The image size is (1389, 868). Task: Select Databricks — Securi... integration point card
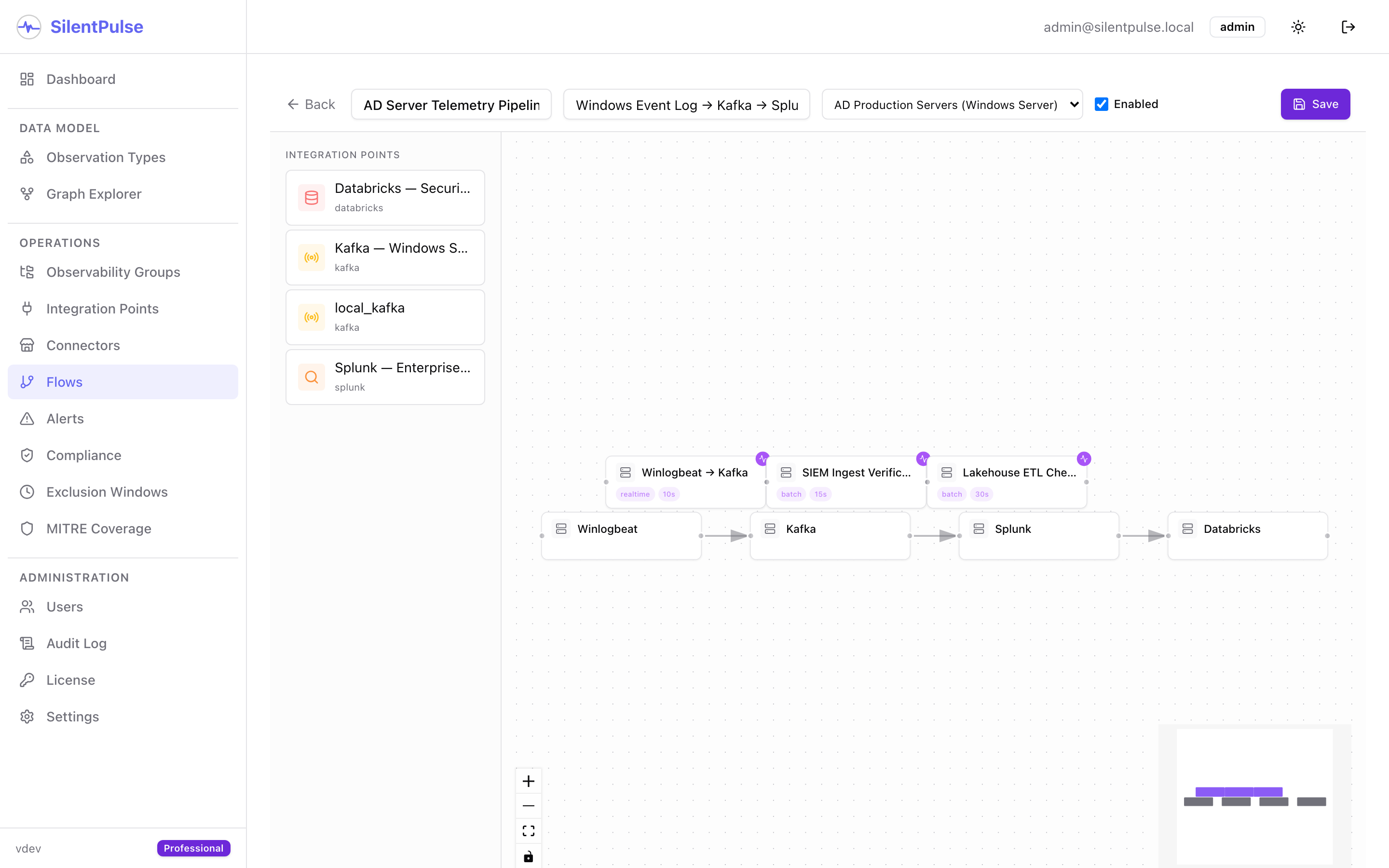point(385,198)
